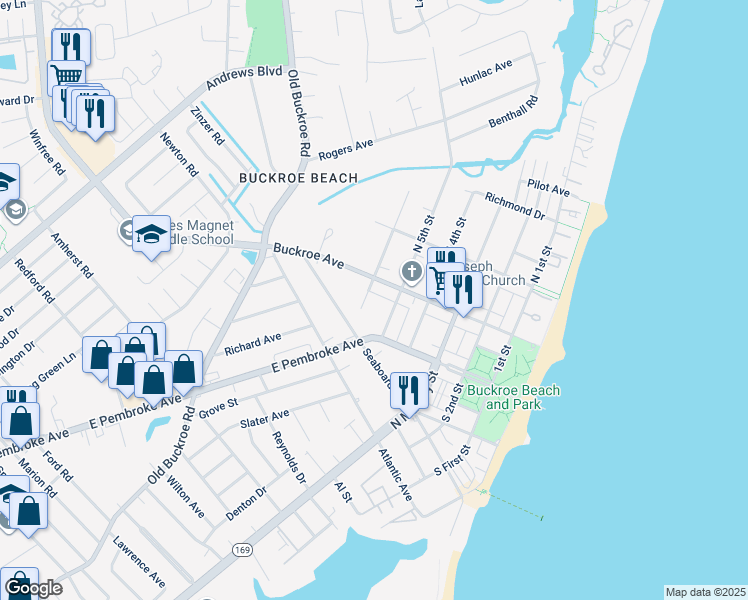748x600 pixels.
Task: Click the N 1st St street label
Action: [x=542, y=265]
